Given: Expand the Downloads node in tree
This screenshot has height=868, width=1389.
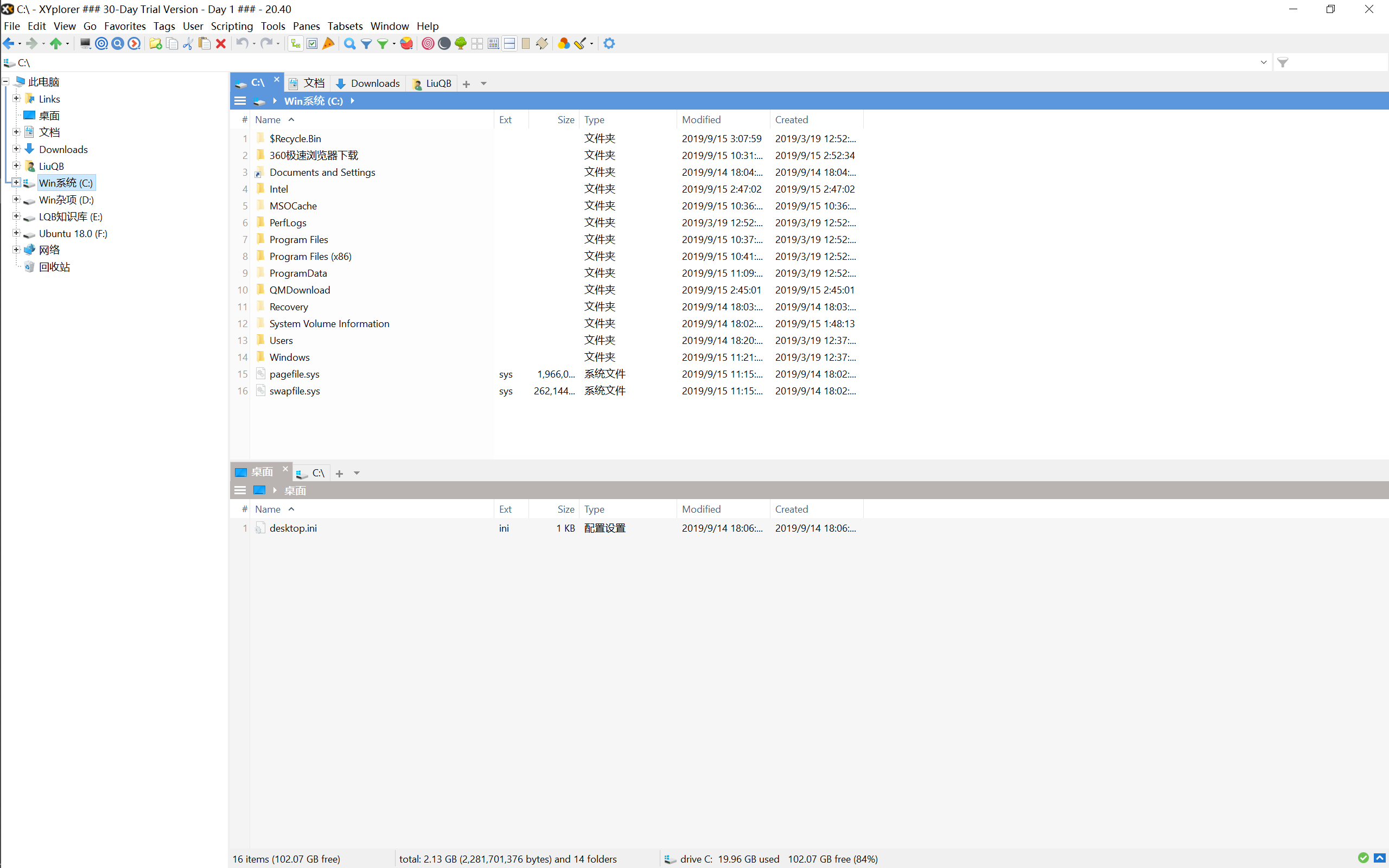Looking at the screenshot, I should 16,149.
